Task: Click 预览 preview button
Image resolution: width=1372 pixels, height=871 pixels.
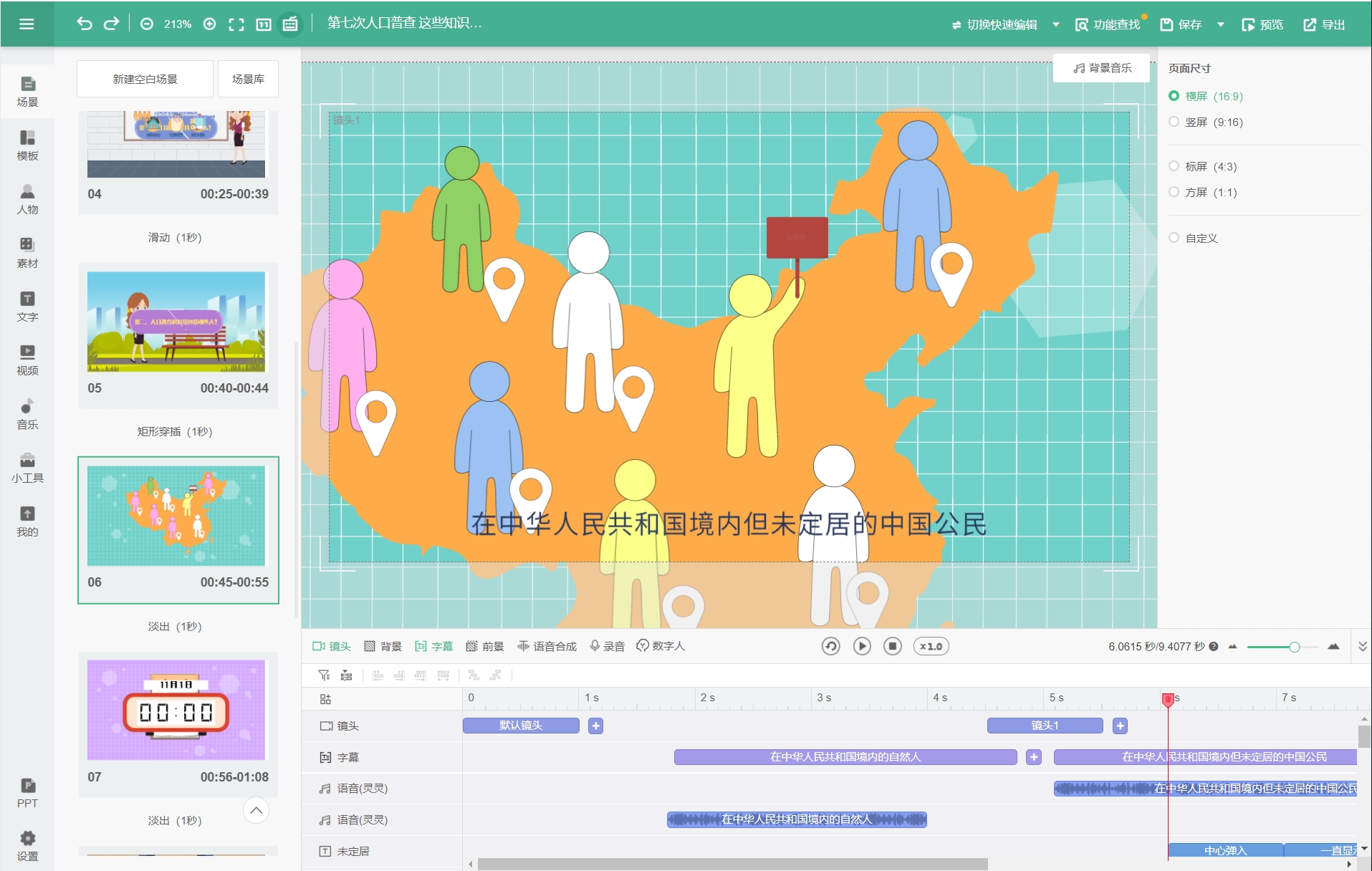Action: pos(1262,24)
